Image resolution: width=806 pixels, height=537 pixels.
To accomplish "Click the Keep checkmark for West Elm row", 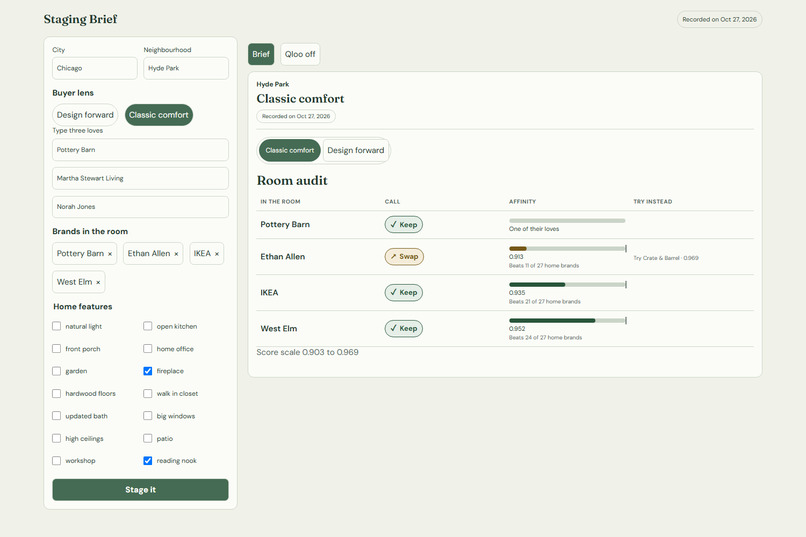I will [393, 328].
